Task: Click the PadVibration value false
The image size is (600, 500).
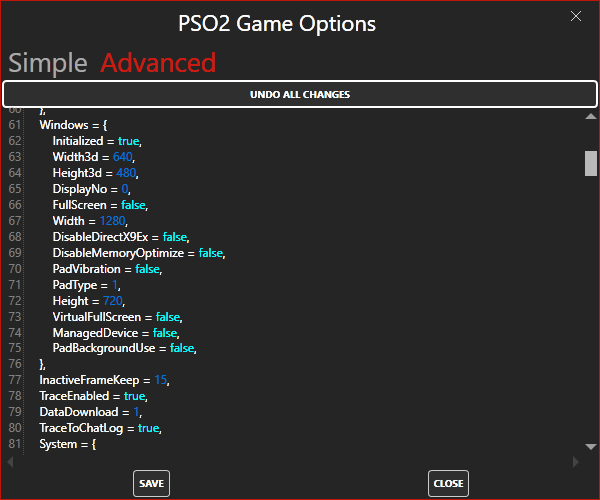Action: (x=147, y=269)
